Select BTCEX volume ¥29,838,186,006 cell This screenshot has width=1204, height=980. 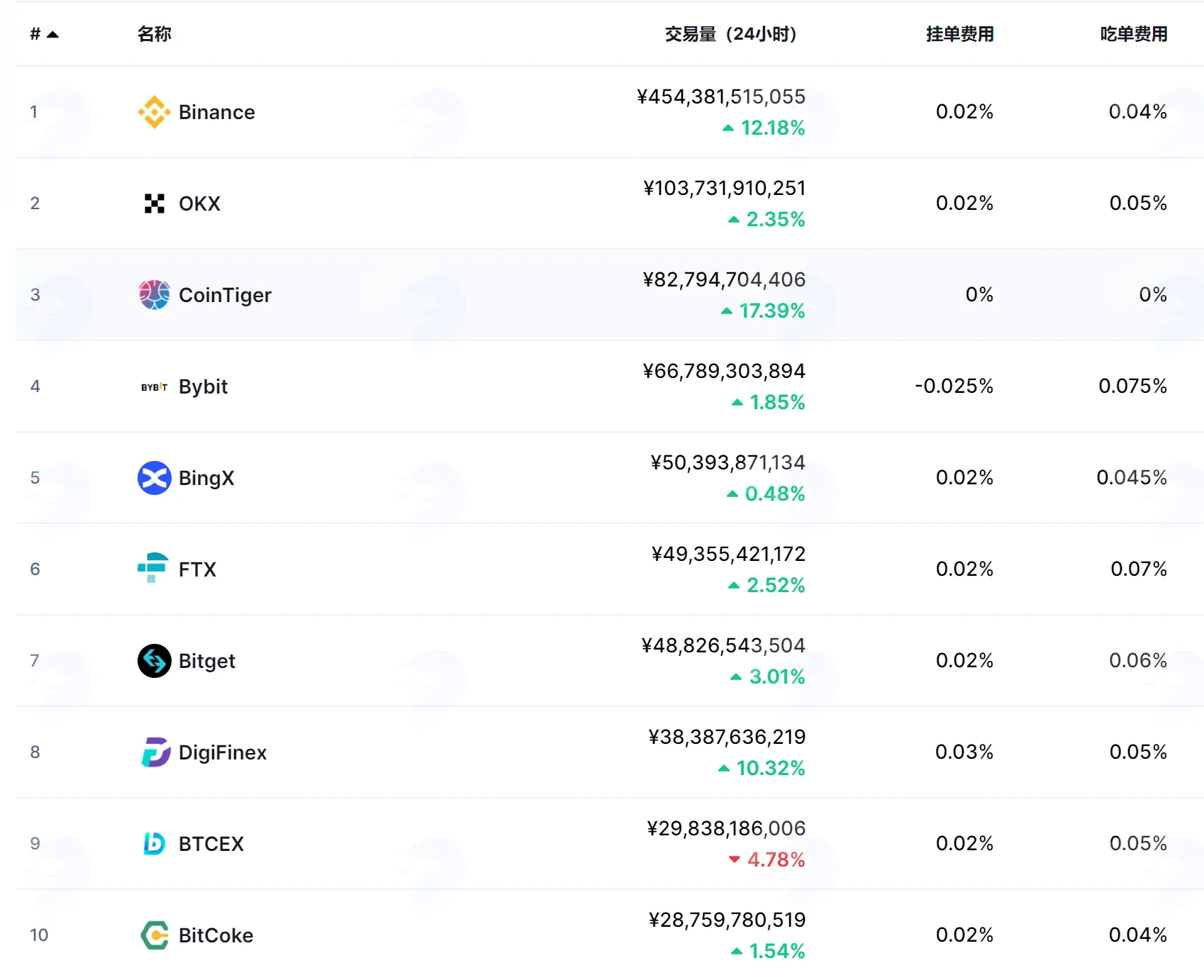pyautogui.click(x=726, y=828)
